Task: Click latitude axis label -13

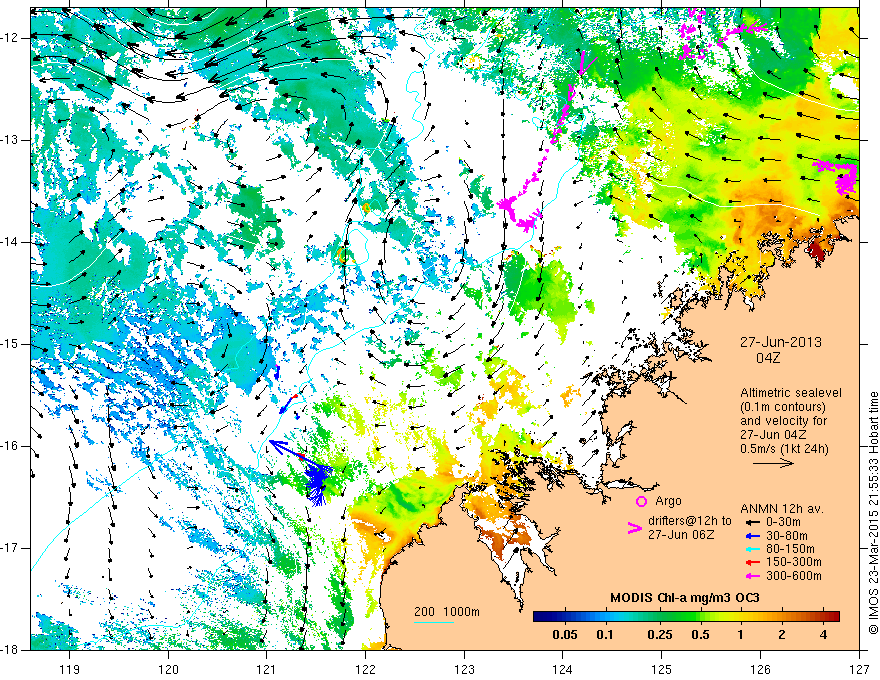Action: [11, 140]
